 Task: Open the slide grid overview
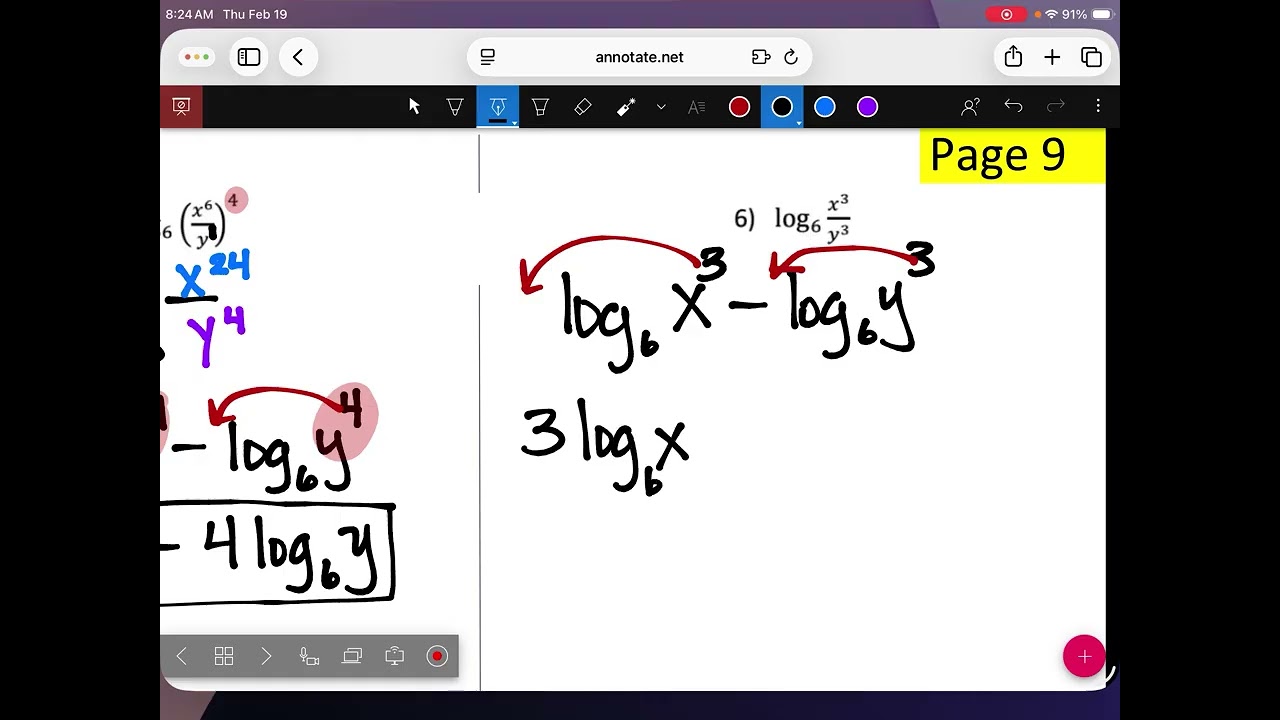click(x=224, y=656)
